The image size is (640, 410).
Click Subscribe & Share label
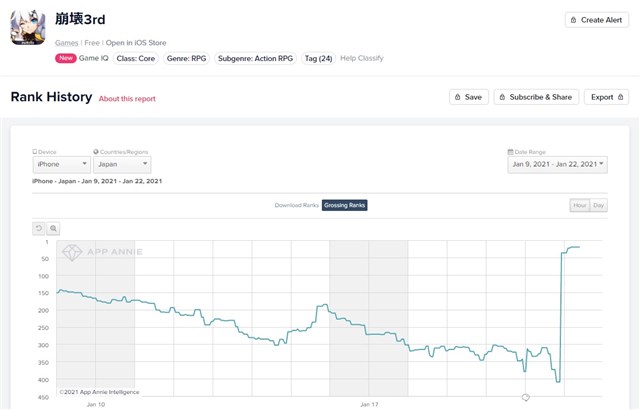coord(541,97)
